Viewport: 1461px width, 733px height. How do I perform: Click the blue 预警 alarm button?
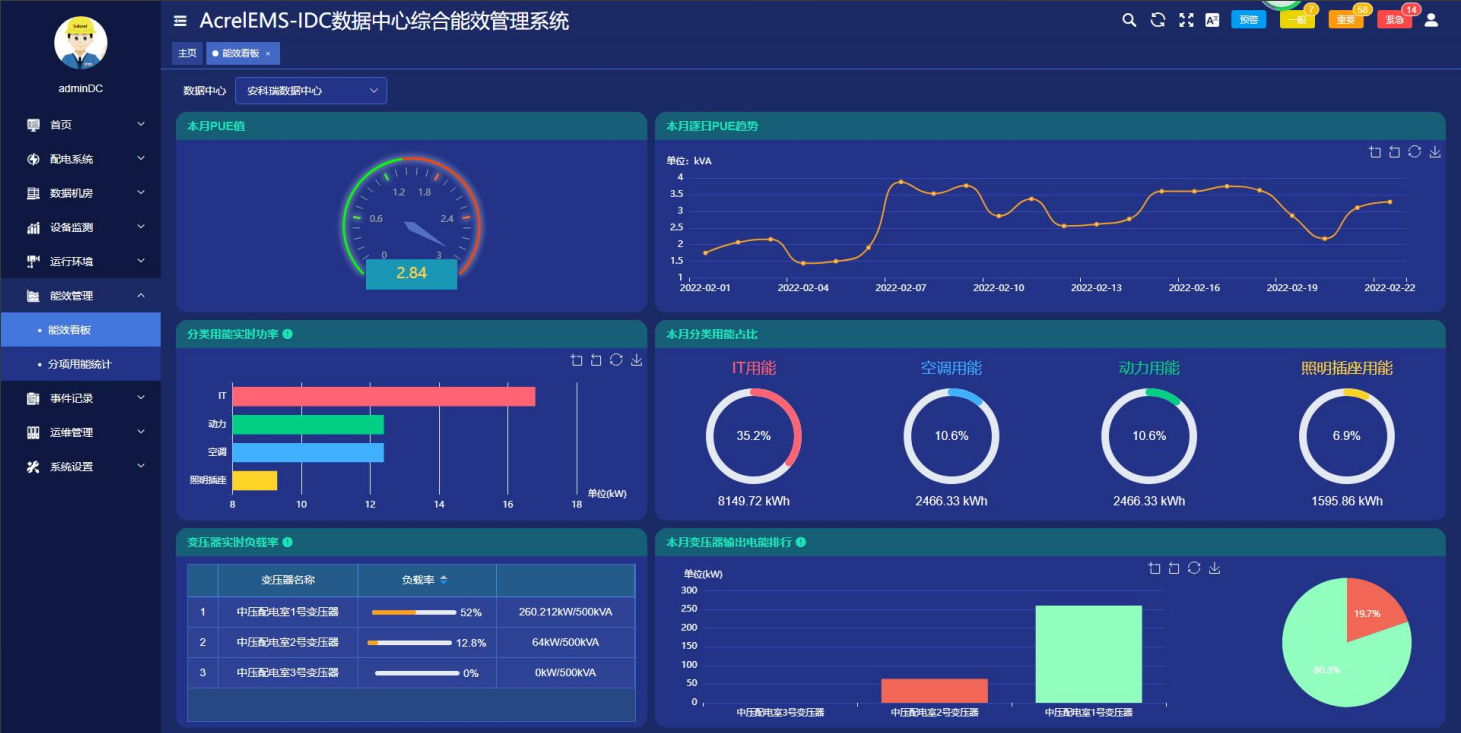click(x=1248, y=20)
